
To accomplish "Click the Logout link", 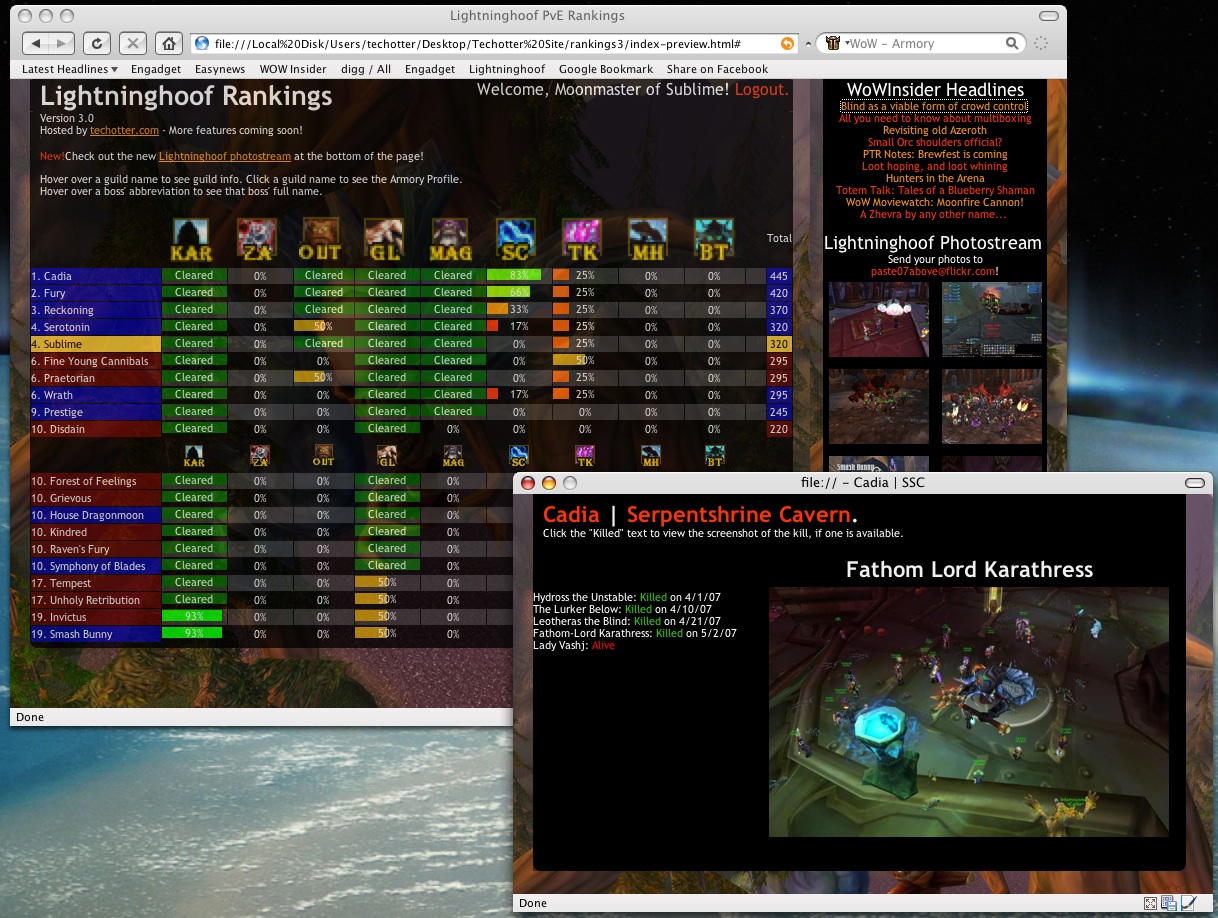I will pyautogui.click(x=762, y=89).
